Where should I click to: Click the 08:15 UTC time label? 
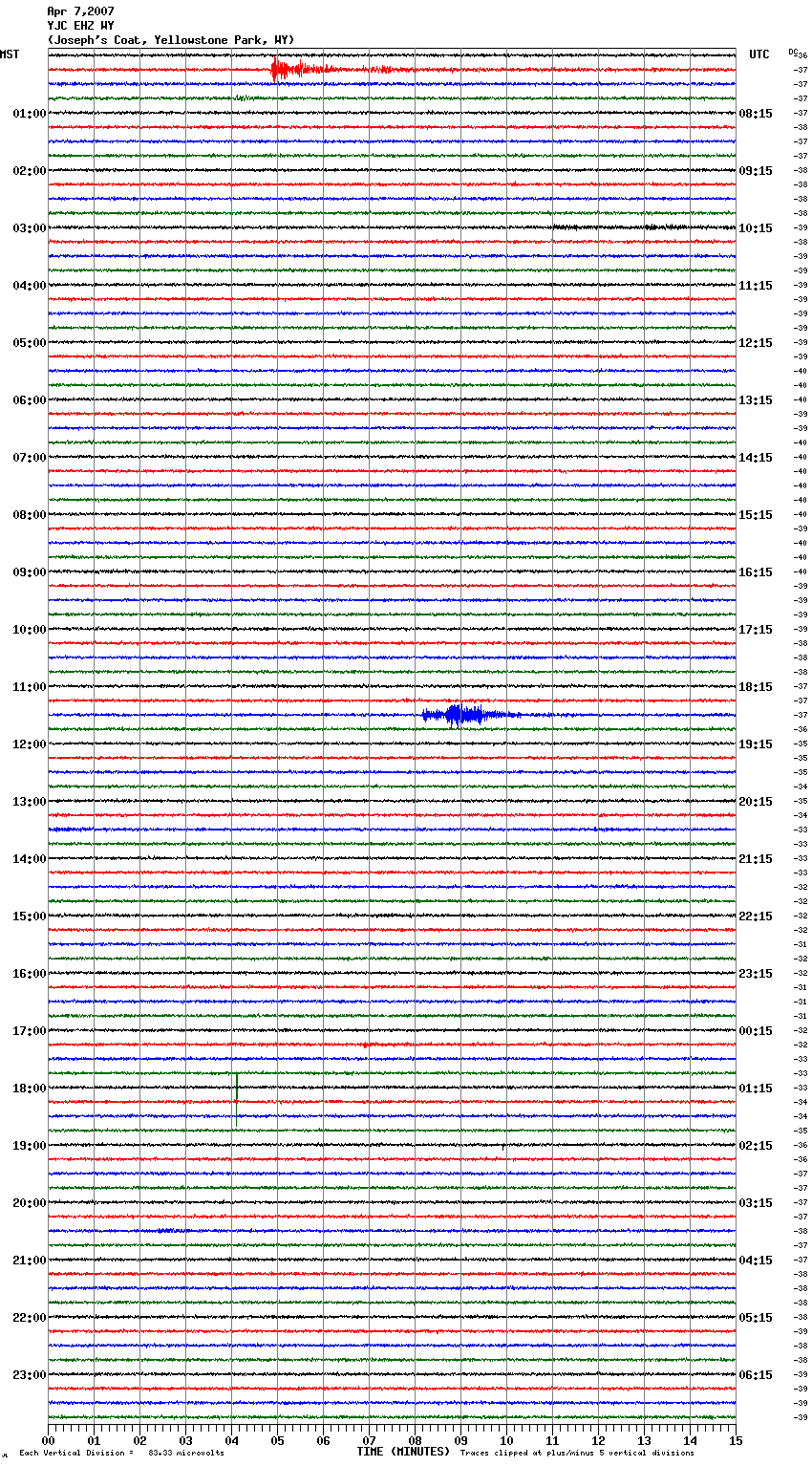coord(756,114)
